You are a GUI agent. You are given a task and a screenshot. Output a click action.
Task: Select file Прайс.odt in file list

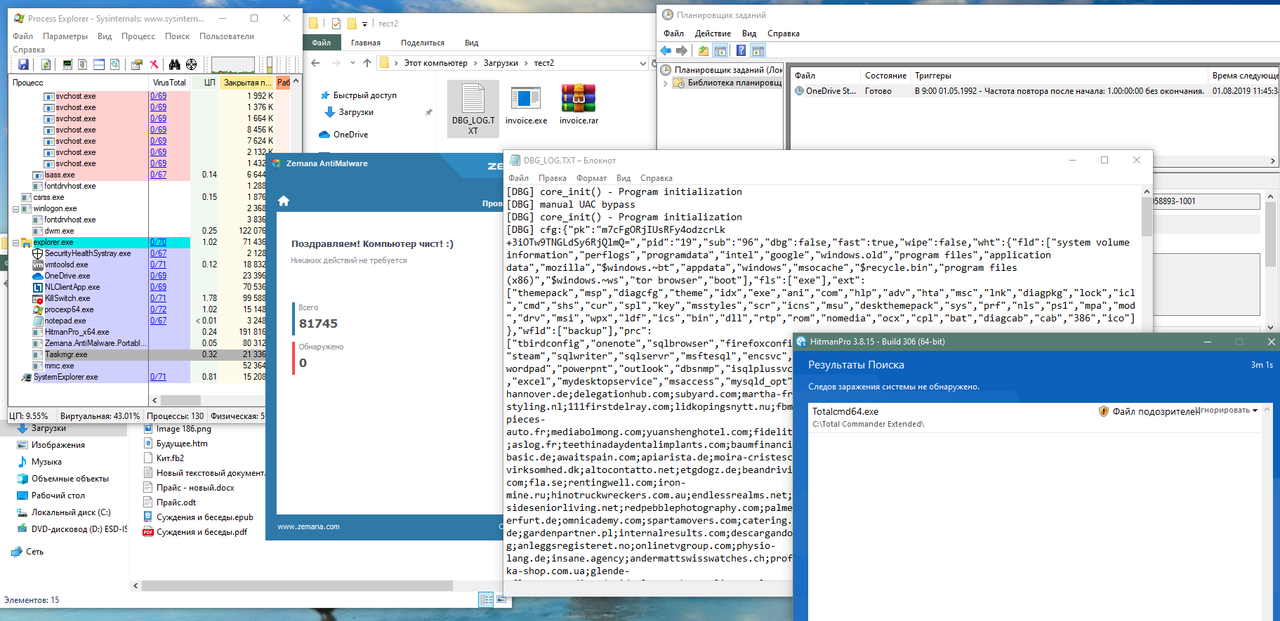click(170, 502)
